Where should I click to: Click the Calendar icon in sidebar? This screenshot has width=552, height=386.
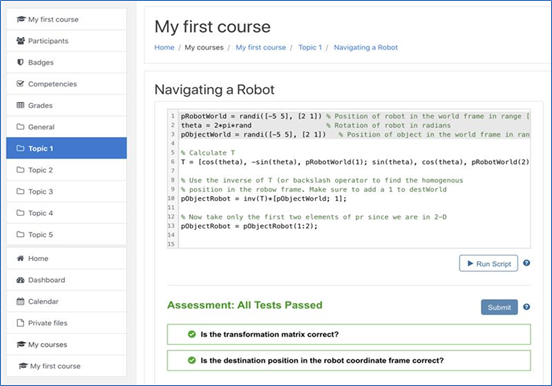pos(20,301)
